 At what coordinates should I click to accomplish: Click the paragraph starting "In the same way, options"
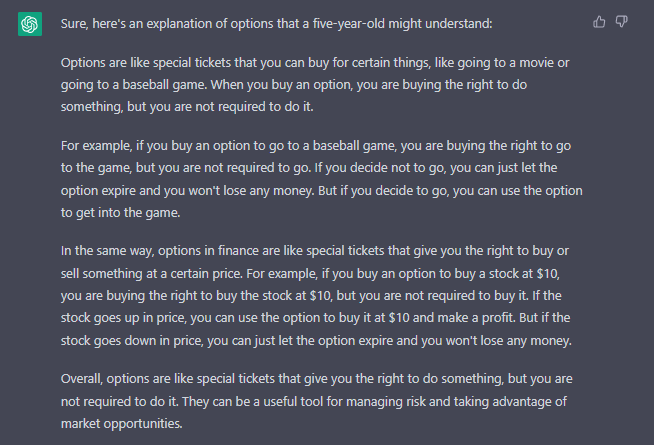pos(316,296)
